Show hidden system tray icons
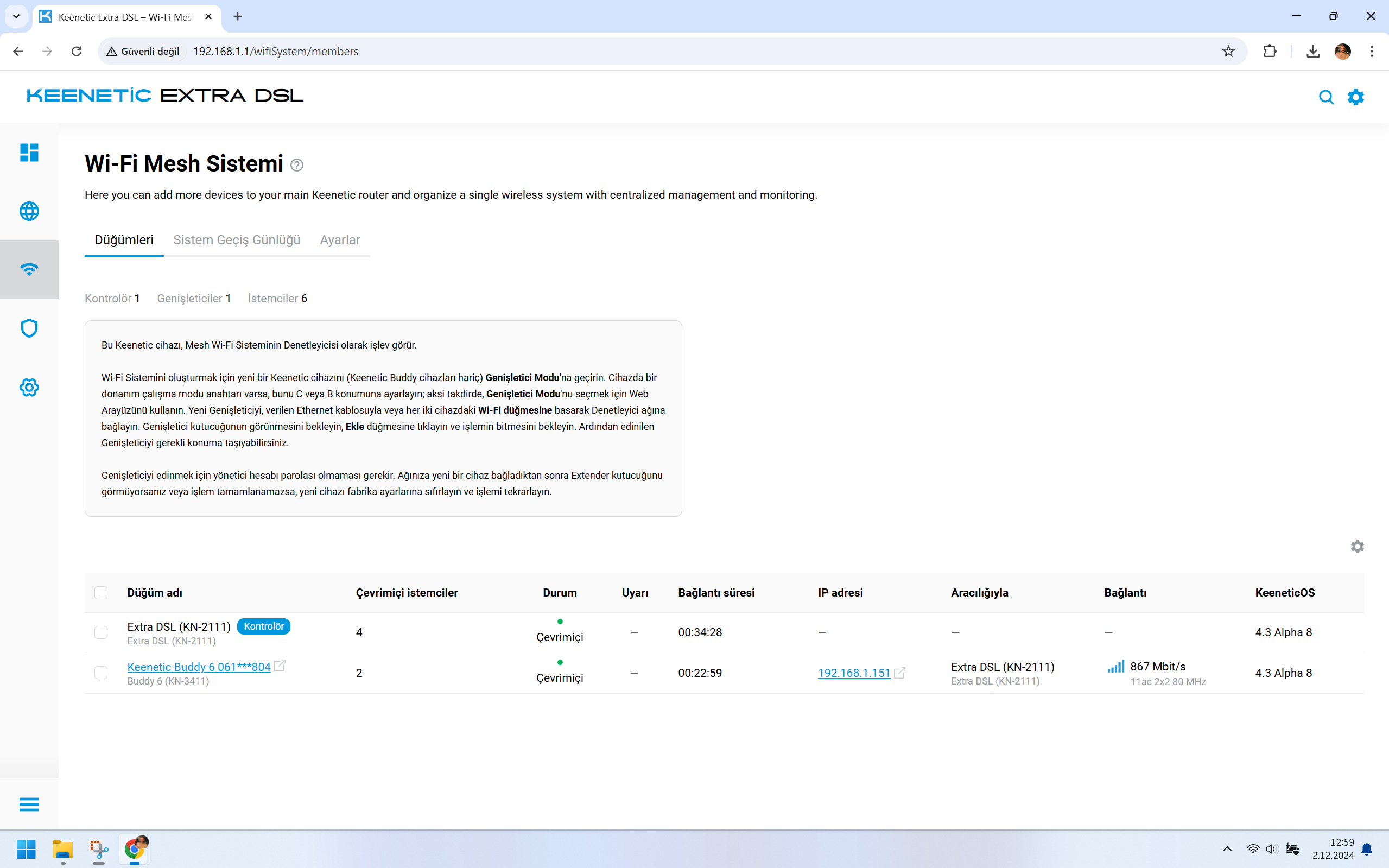This screenshot has width=1389, height=868. [1227, 848]
